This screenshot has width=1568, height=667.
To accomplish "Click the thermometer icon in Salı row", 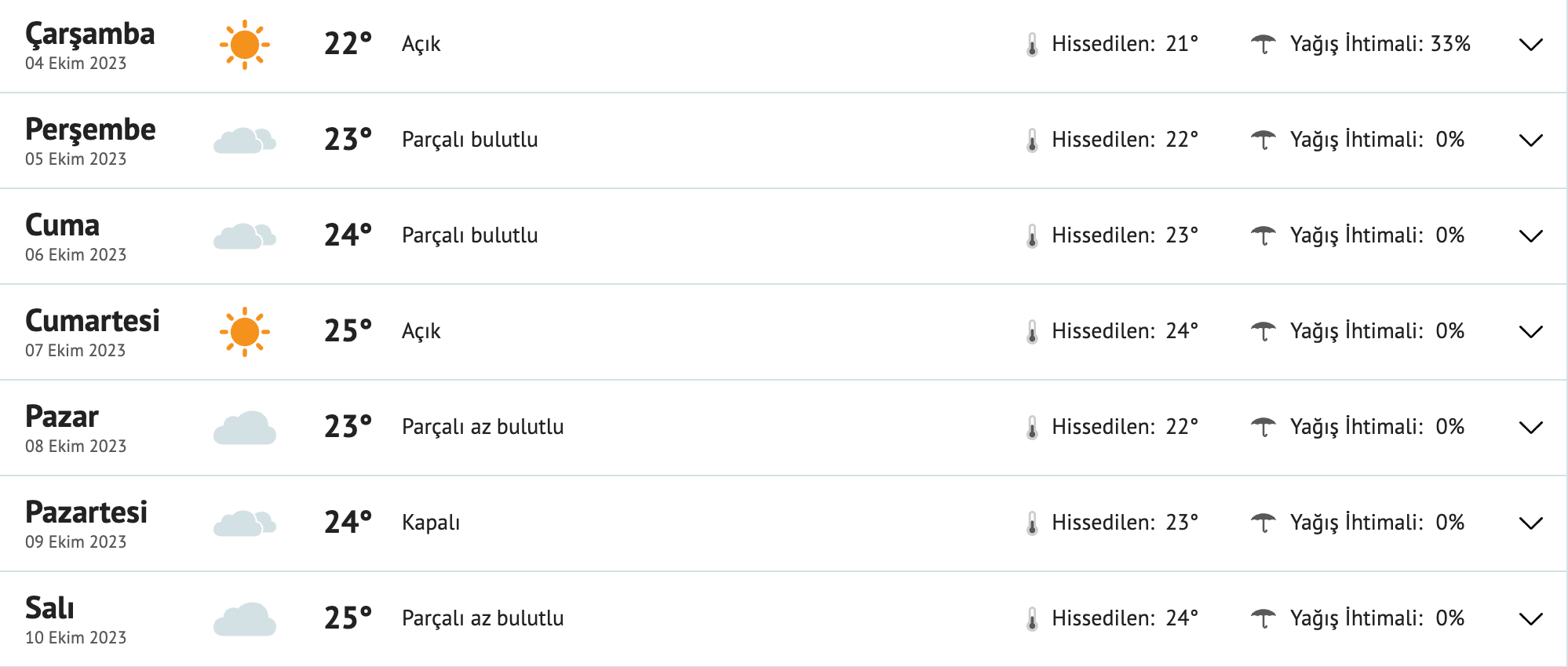I will [x=1032, y=619].
